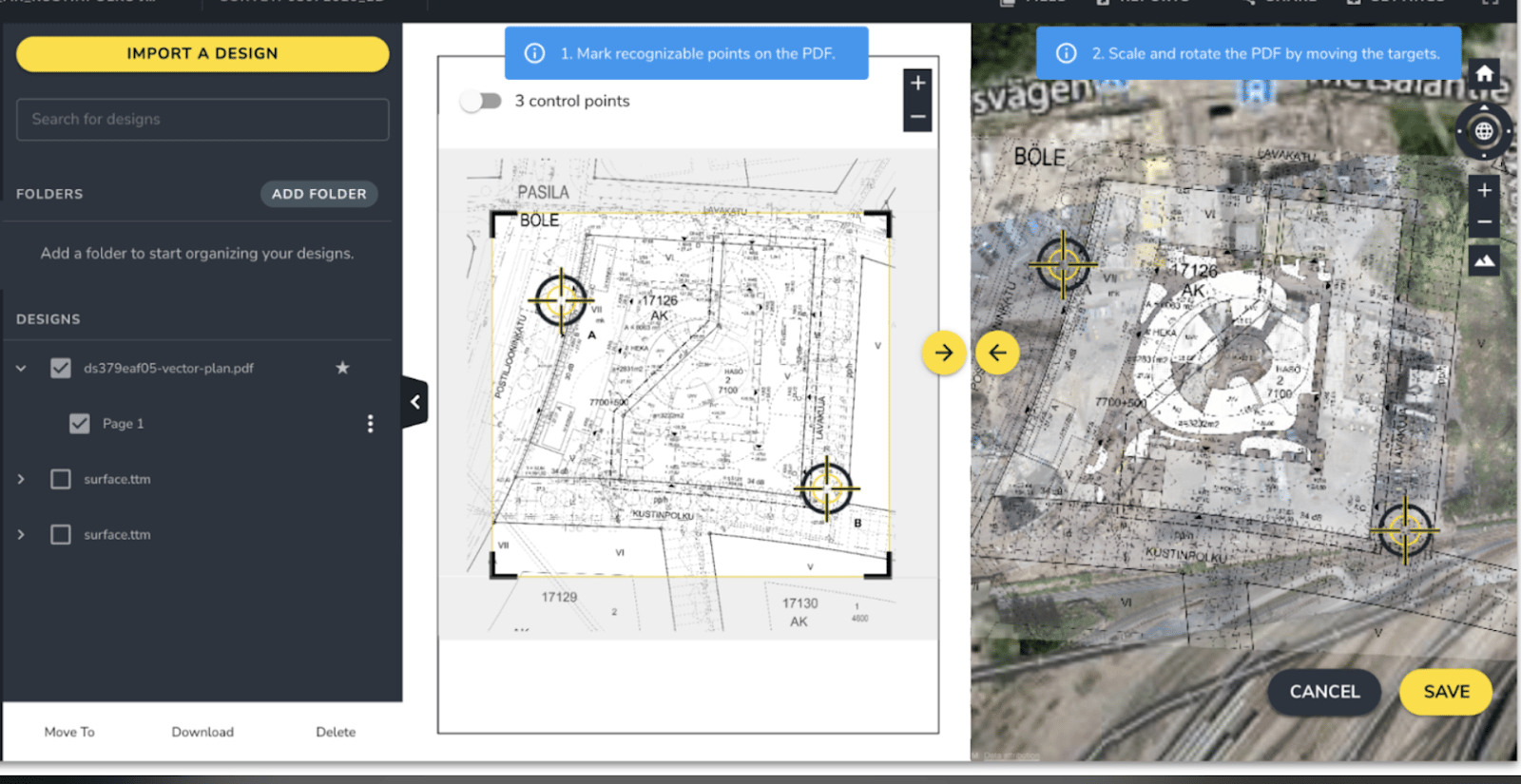Image resolution: width=1521 pixels, height=784 pixels.
Task: Collapse the ds379eaf05-vector-plan.pdf tree item
Action: click(x=21, y=368)
